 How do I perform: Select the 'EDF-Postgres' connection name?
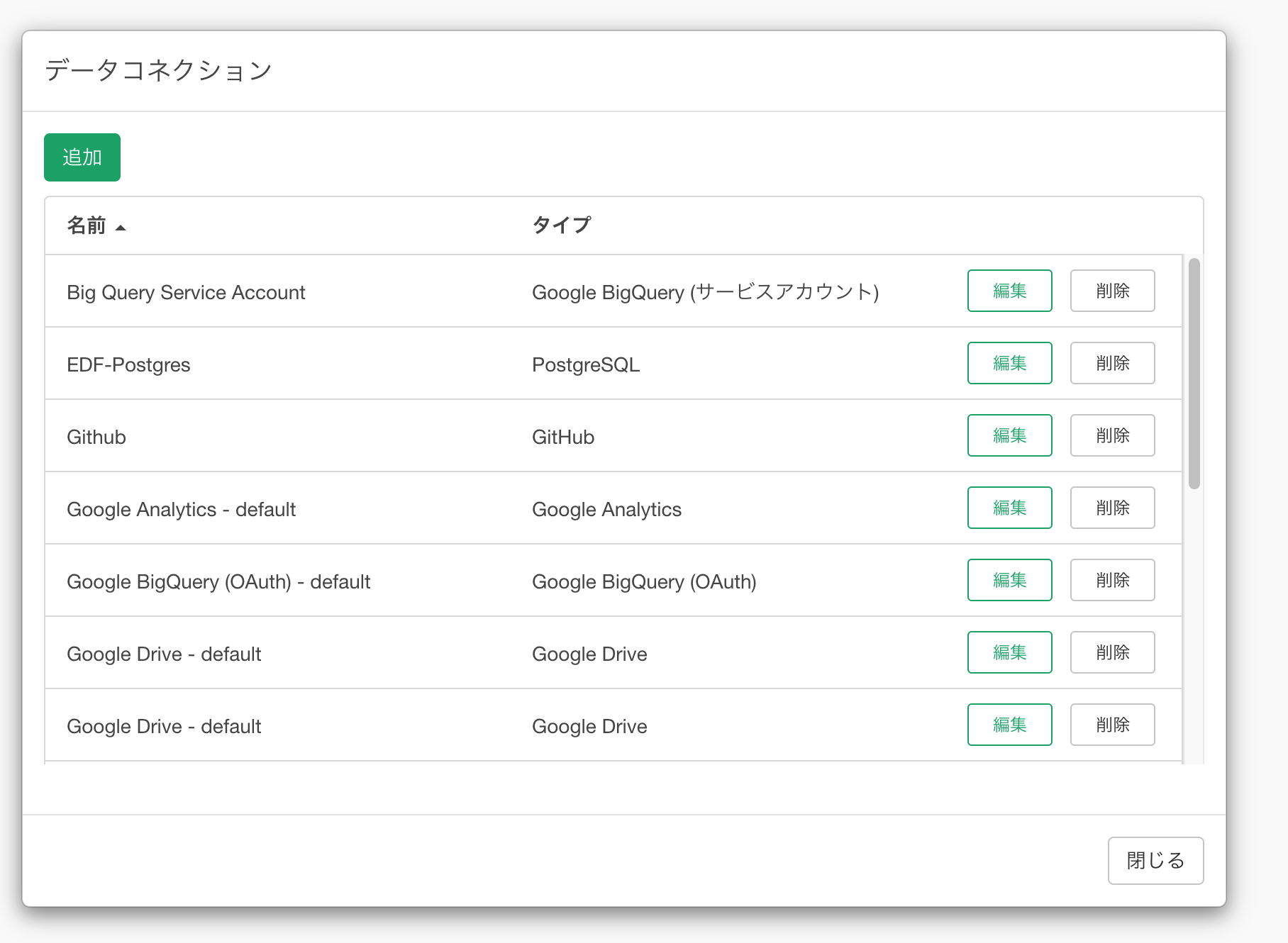128,364
